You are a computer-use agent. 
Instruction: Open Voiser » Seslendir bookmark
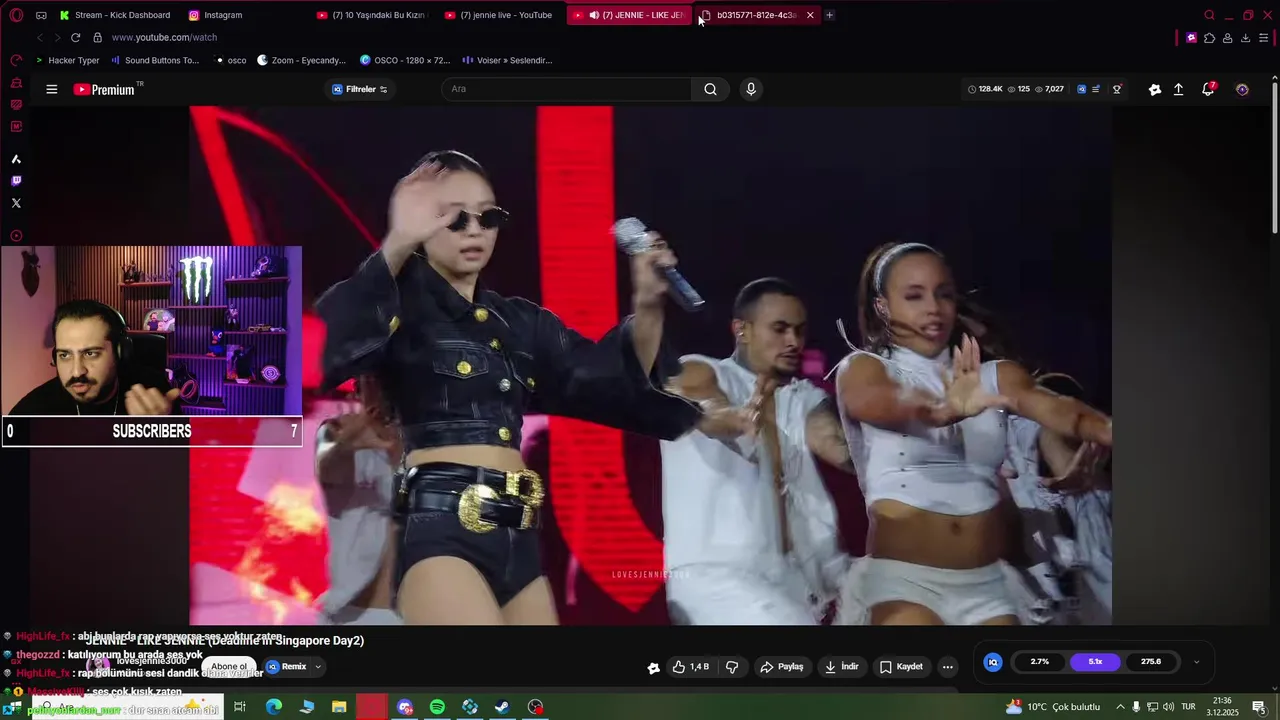tap(507, 60)
